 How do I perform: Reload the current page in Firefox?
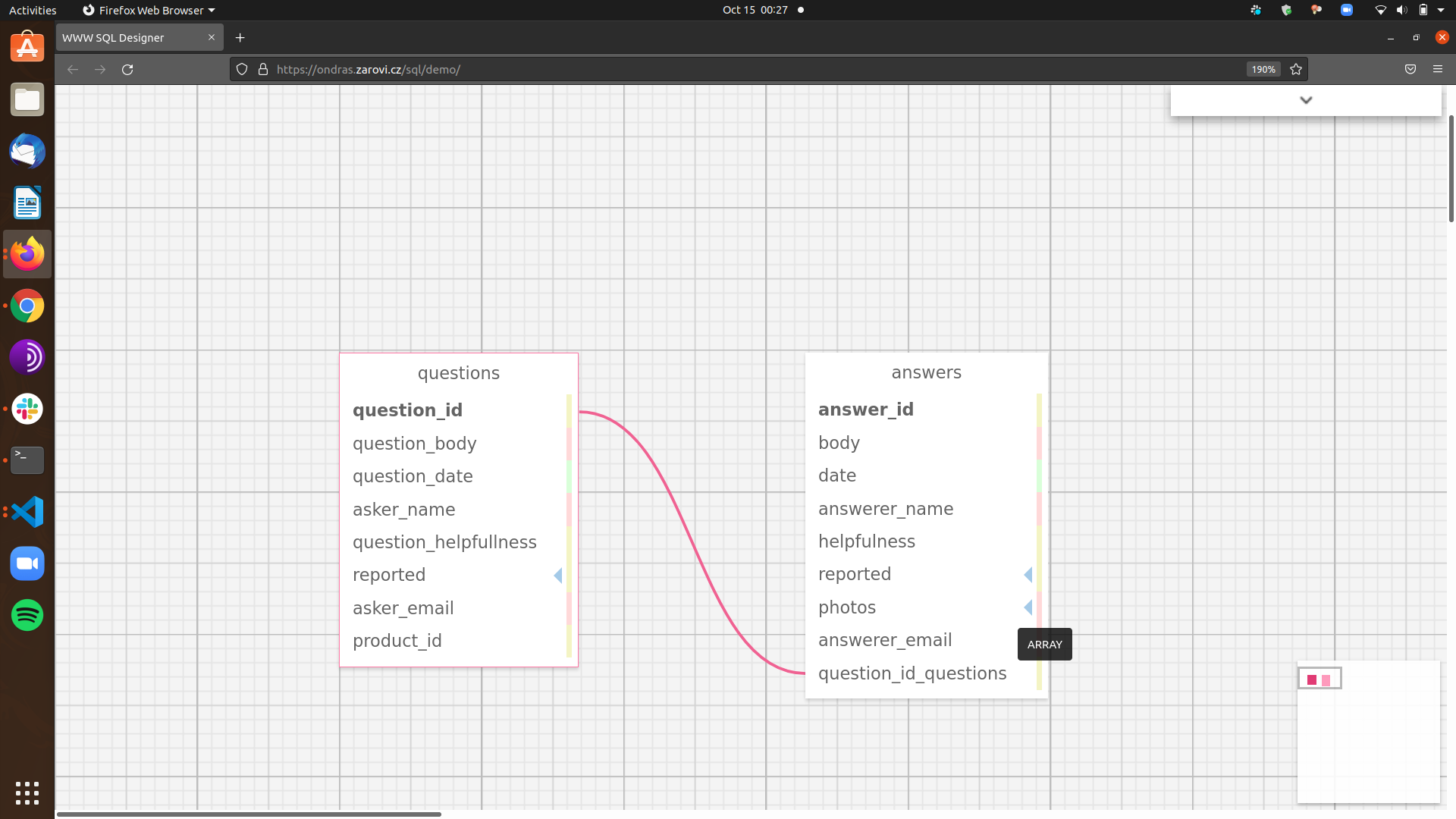(x=127, y=69)
